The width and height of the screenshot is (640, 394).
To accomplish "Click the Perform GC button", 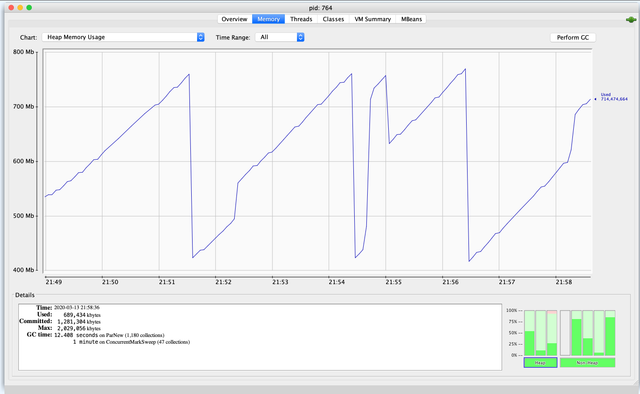I will pos(573,38).
